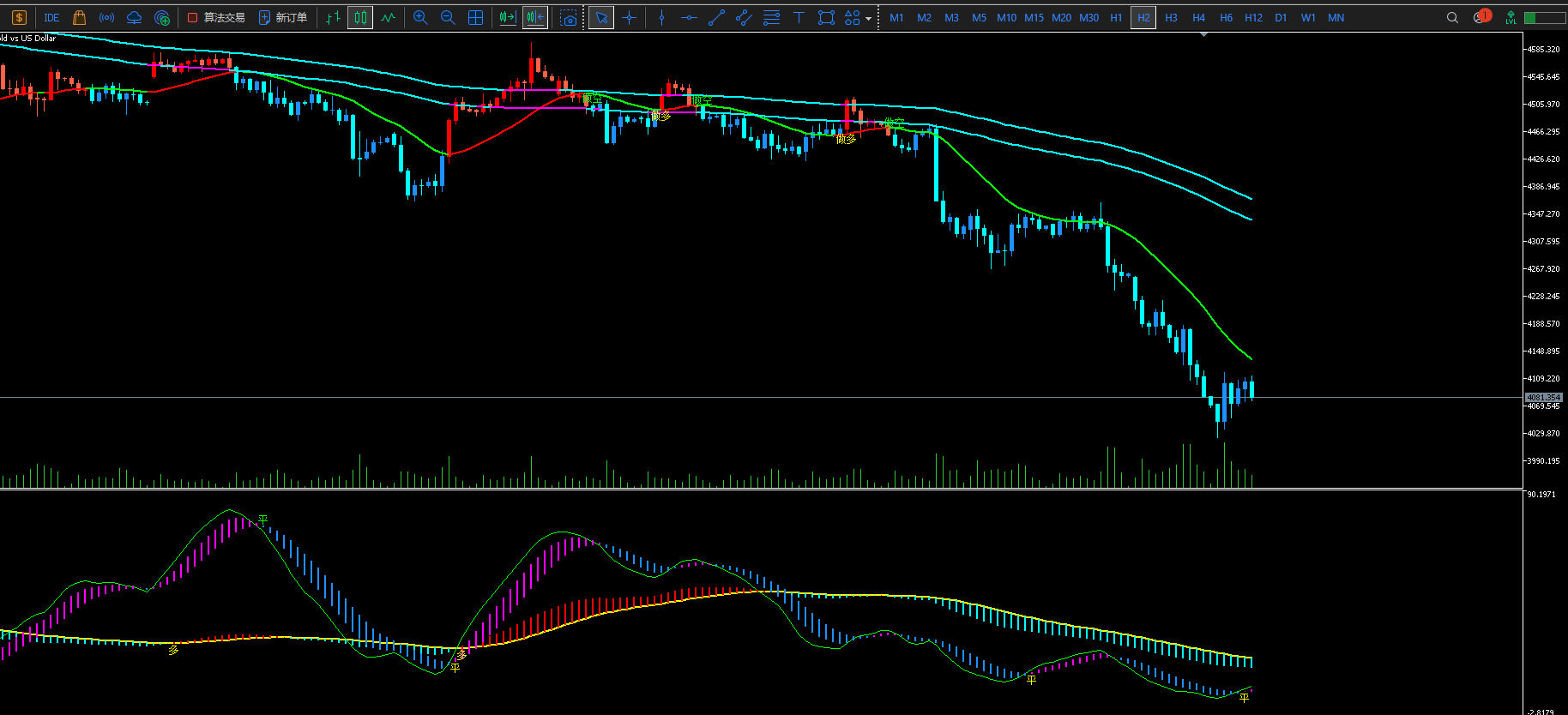Expand the objects dropdown arrow
This screenshot has height=715, width=1568.
tap(868, 18)
